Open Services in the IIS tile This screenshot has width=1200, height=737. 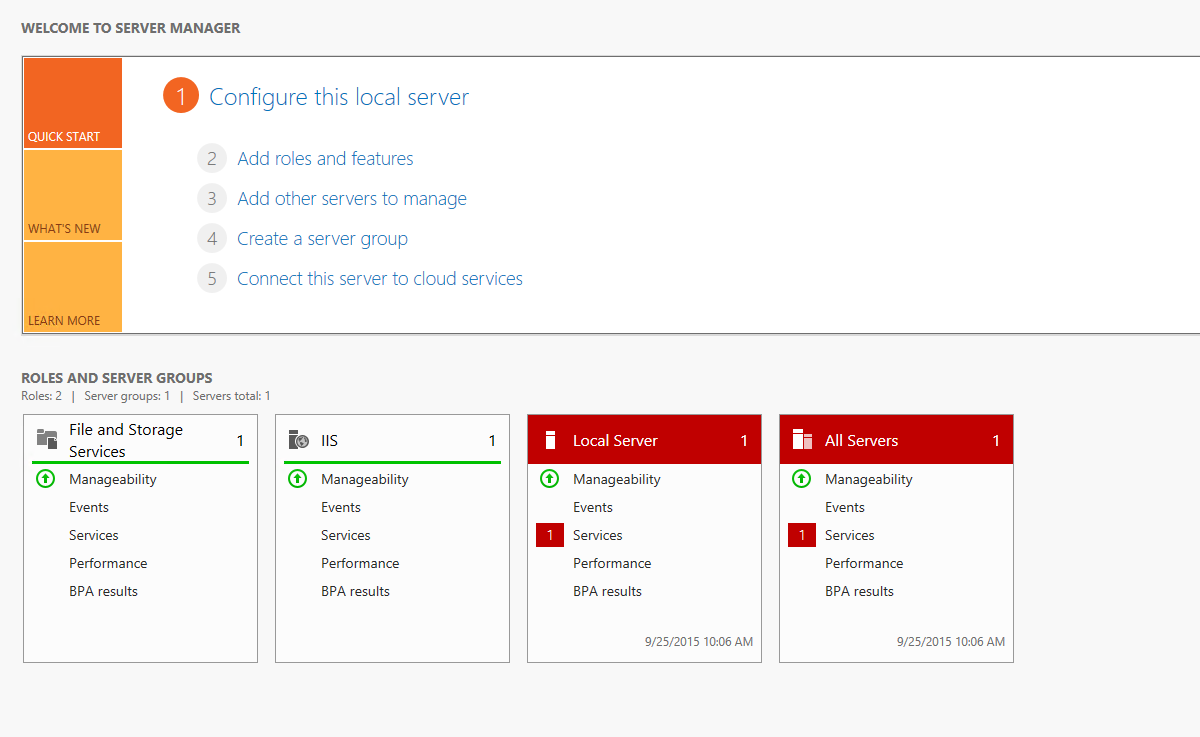[346, 535]
